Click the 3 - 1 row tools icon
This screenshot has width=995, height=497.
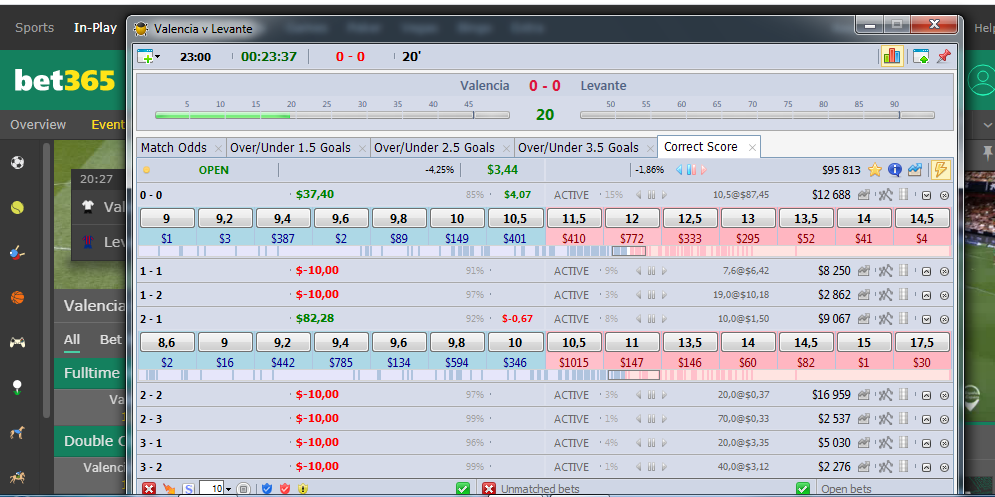(x=885, y=443)
